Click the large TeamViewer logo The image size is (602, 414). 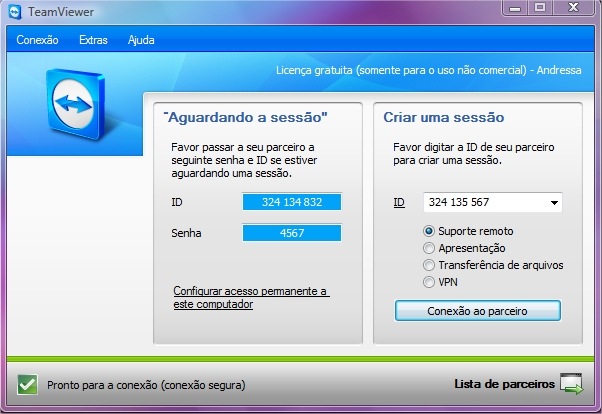click(x=75, y=103)
